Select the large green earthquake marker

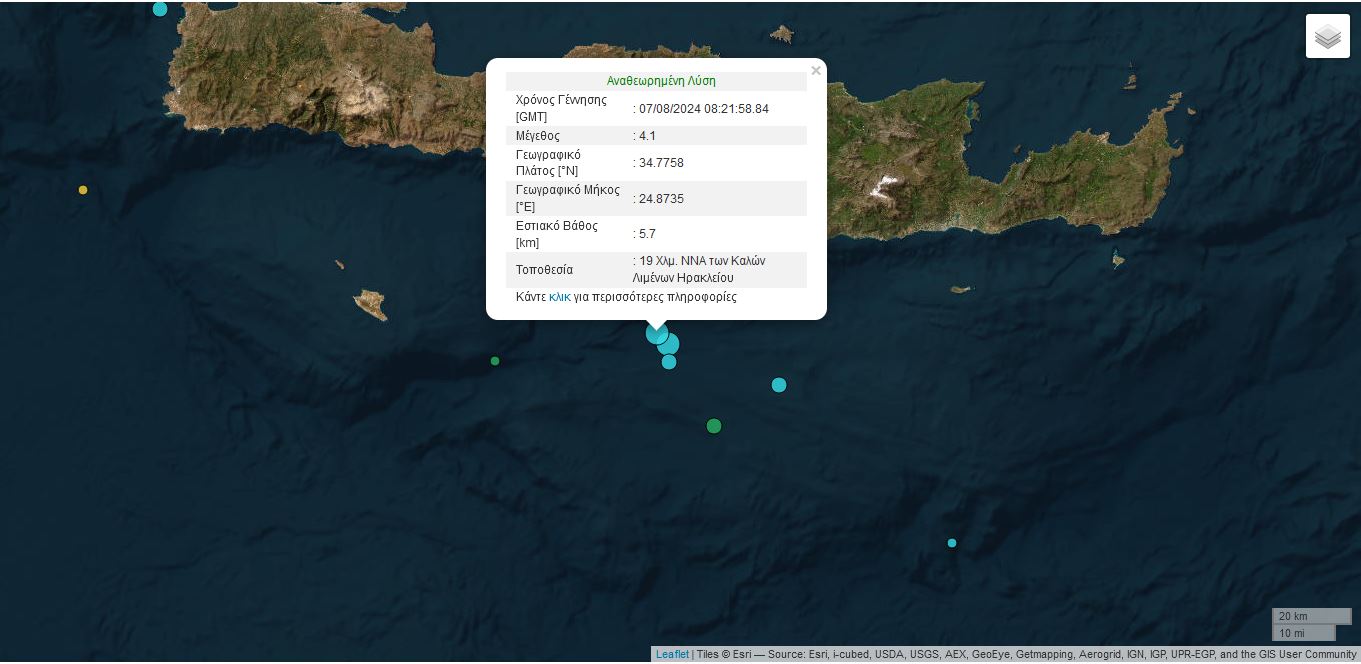pyautogui.click(x=714, y=426)
